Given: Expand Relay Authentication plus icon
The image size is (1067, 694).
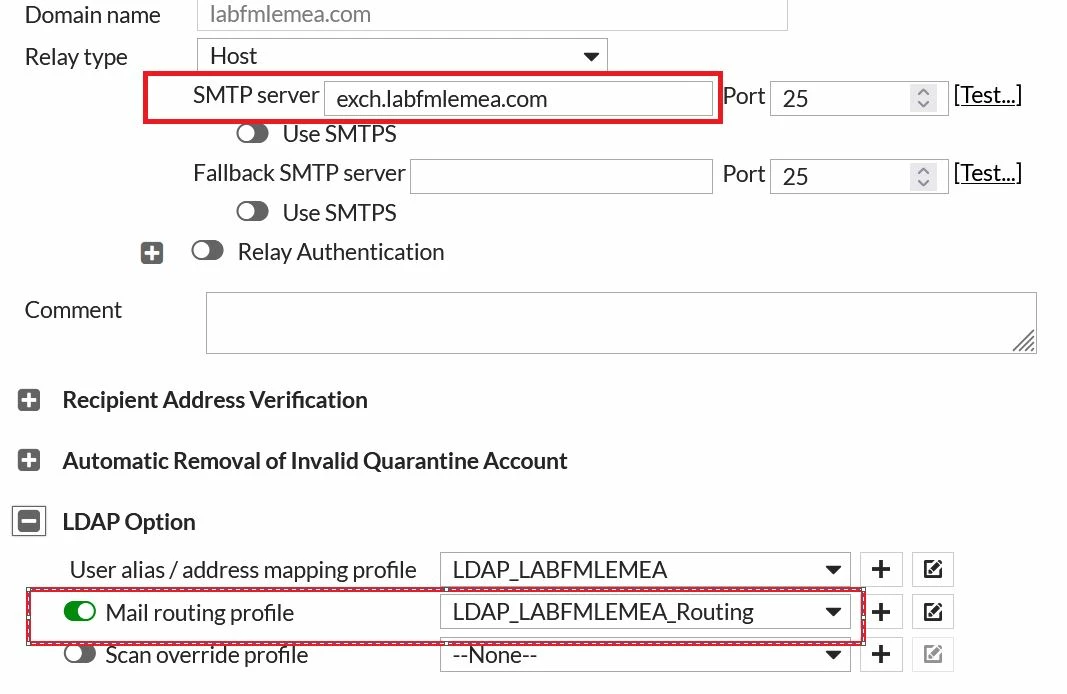Looking at the screenshot, I should click(152, 253).
